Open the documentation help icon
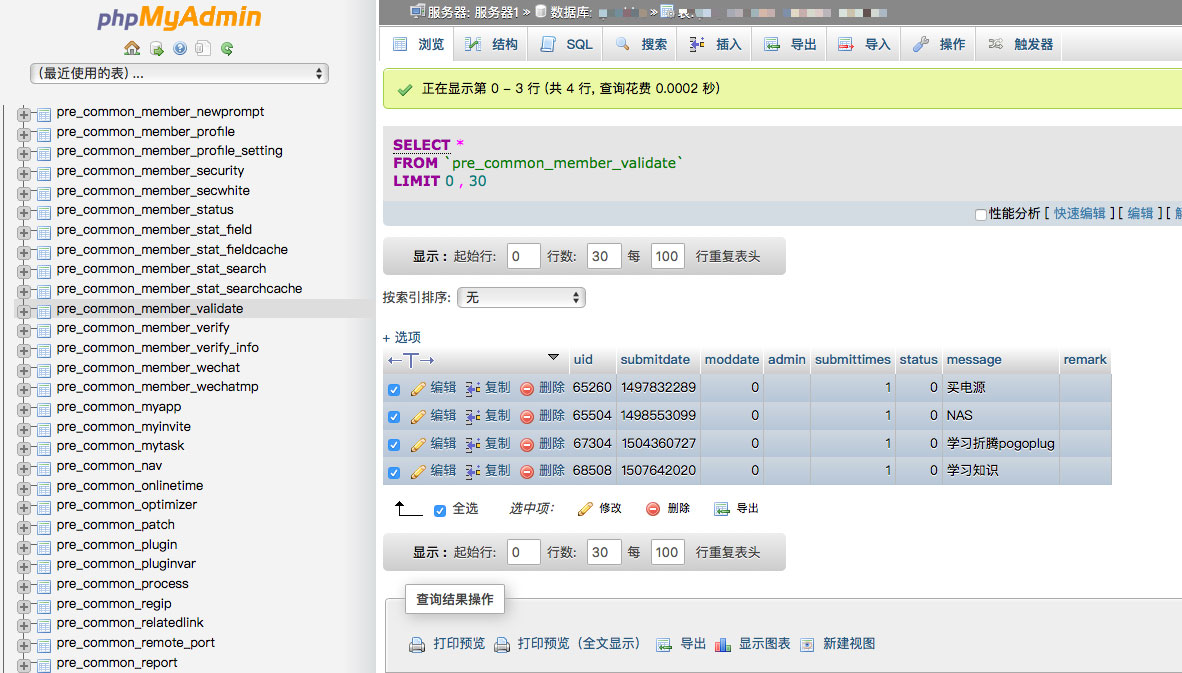Viewport: 1182px width, 673px height. [179, 49]
